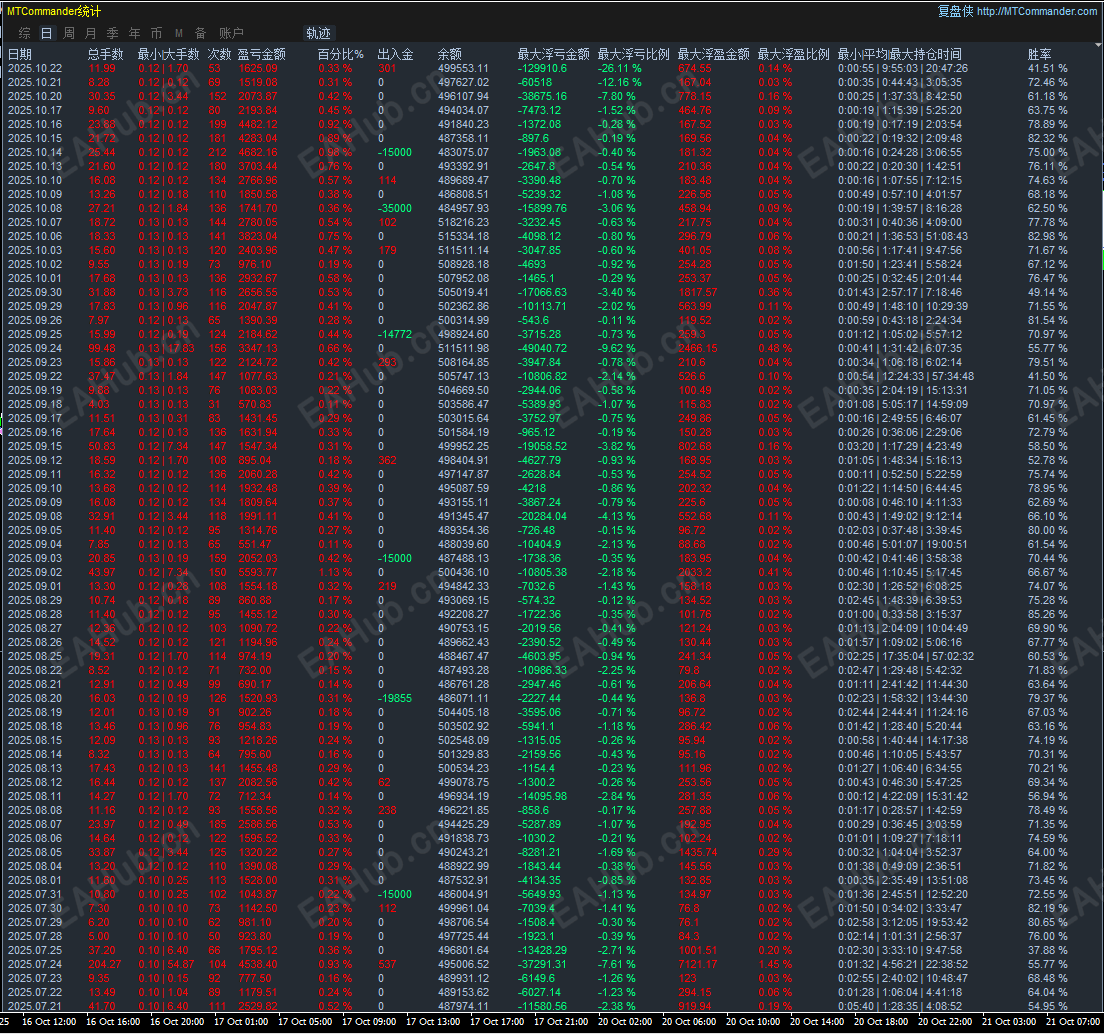Click the 次数 column header
Image resolution: width=1104 pixels, height=1035 pixels.
220,54
